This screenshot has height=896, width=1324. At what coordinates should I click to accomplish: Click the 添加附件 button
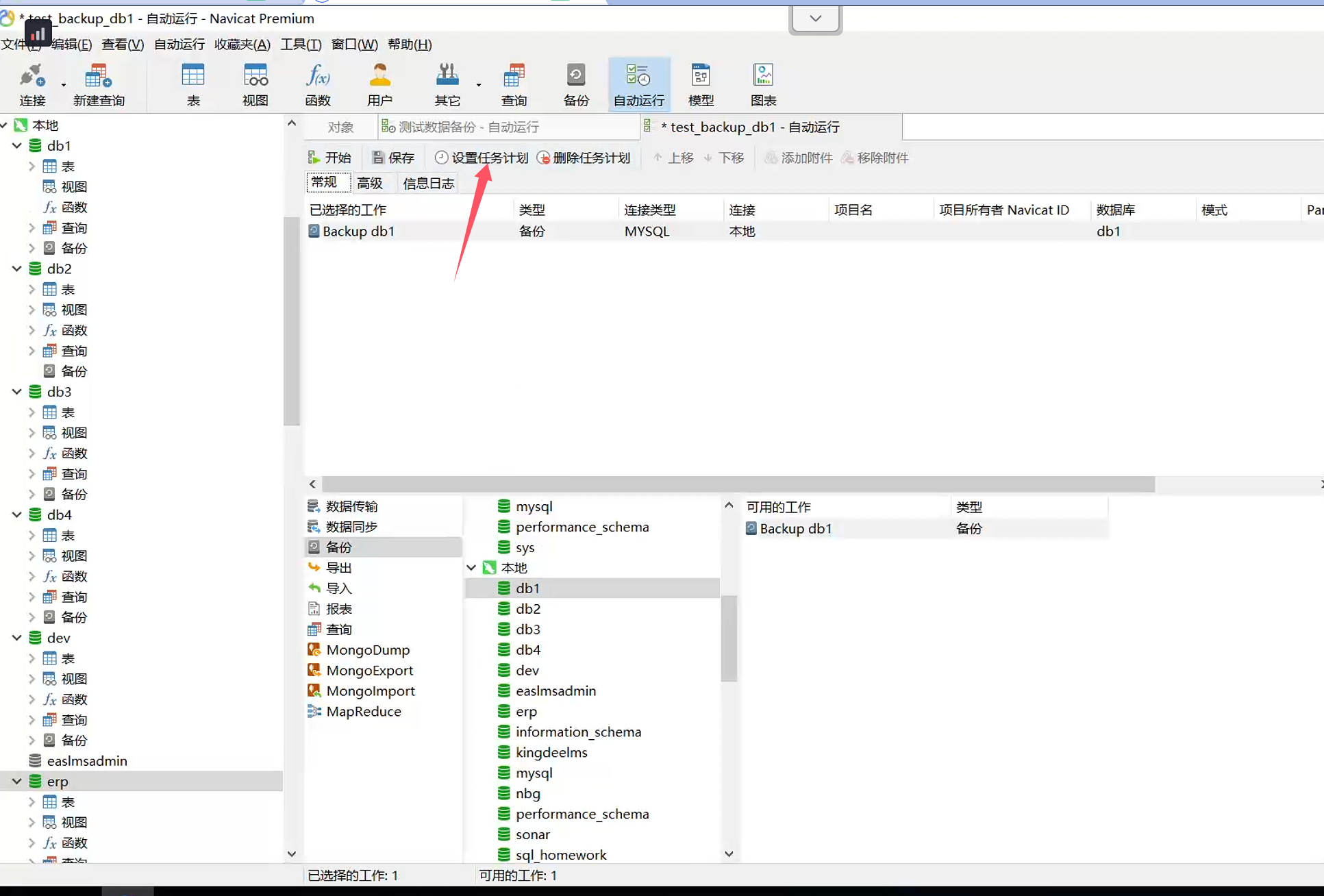tap(799, 158)
